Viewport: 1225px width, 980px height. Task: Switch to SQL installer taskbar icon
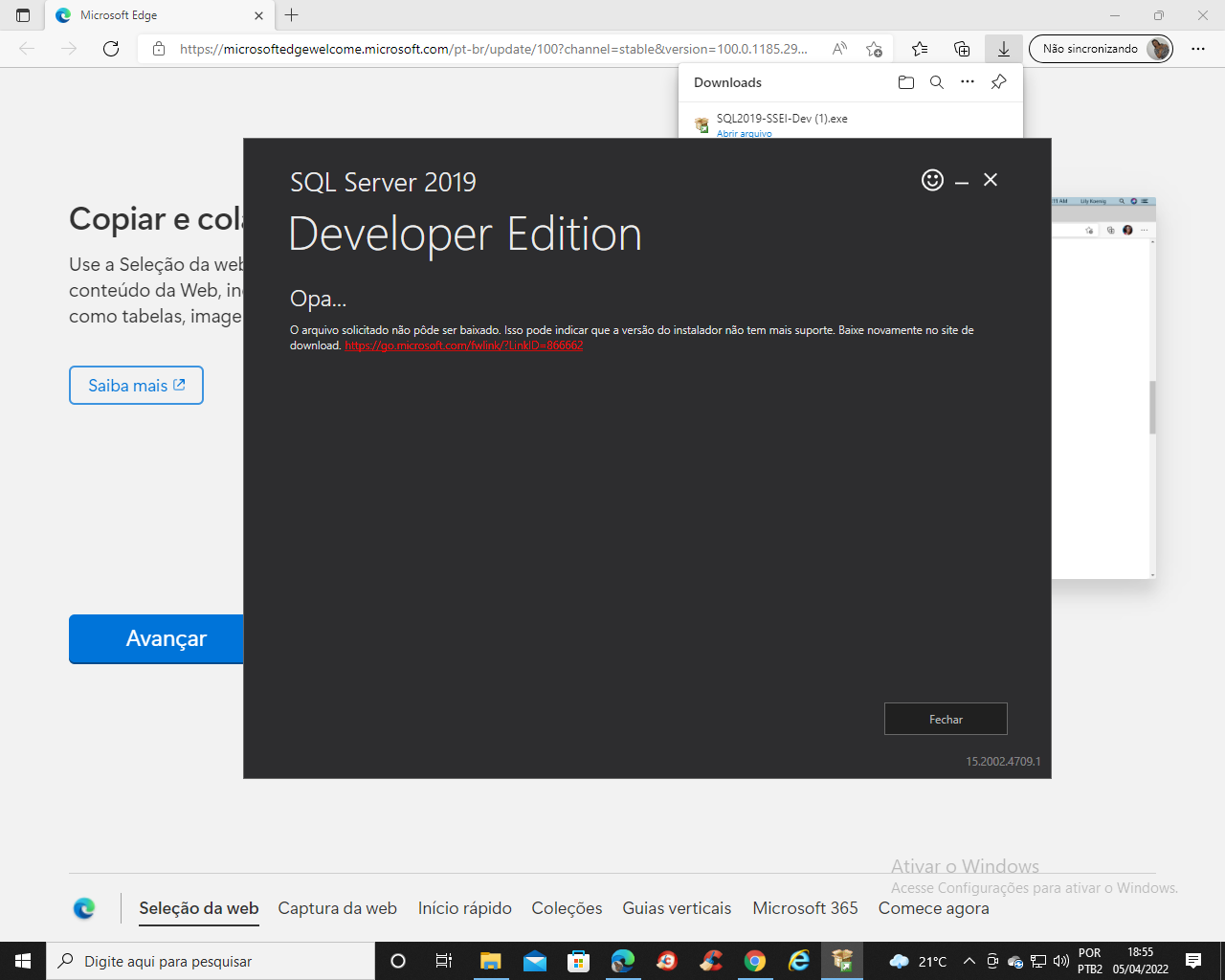point(843,961)
